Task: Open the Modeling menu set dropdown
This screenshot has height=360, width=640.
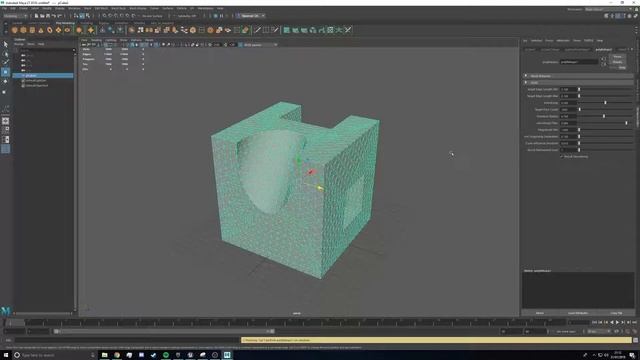Action: tap(15, 16)
